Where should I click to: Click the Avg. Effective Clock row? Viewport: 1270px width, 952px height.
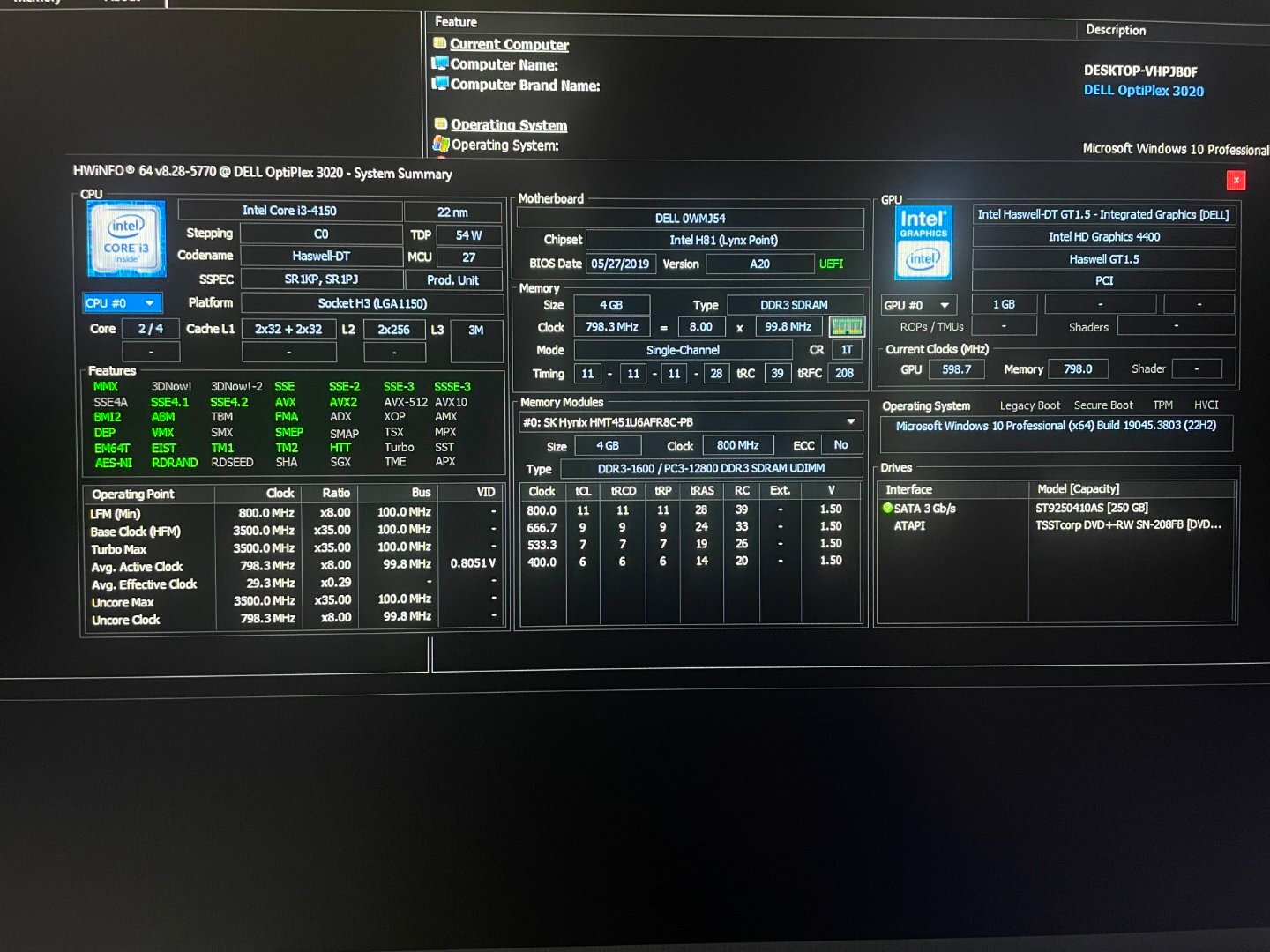pos(295,584)
